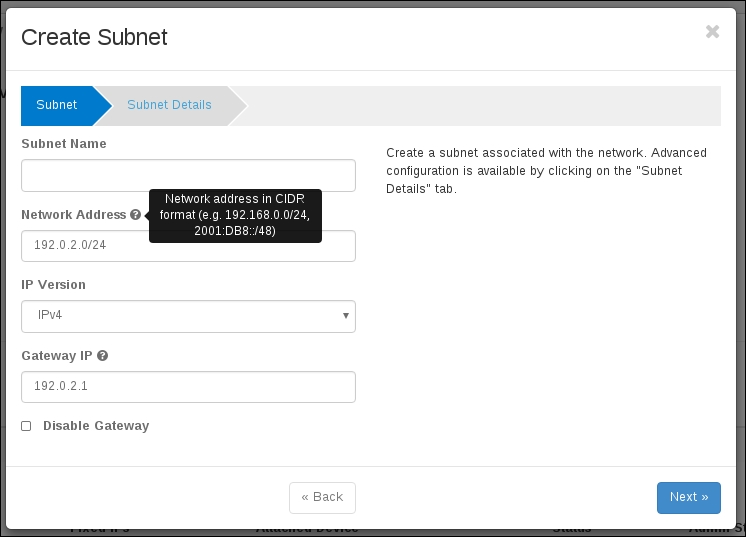Focus the Subnet Name text field

click(x=188, y=175)
